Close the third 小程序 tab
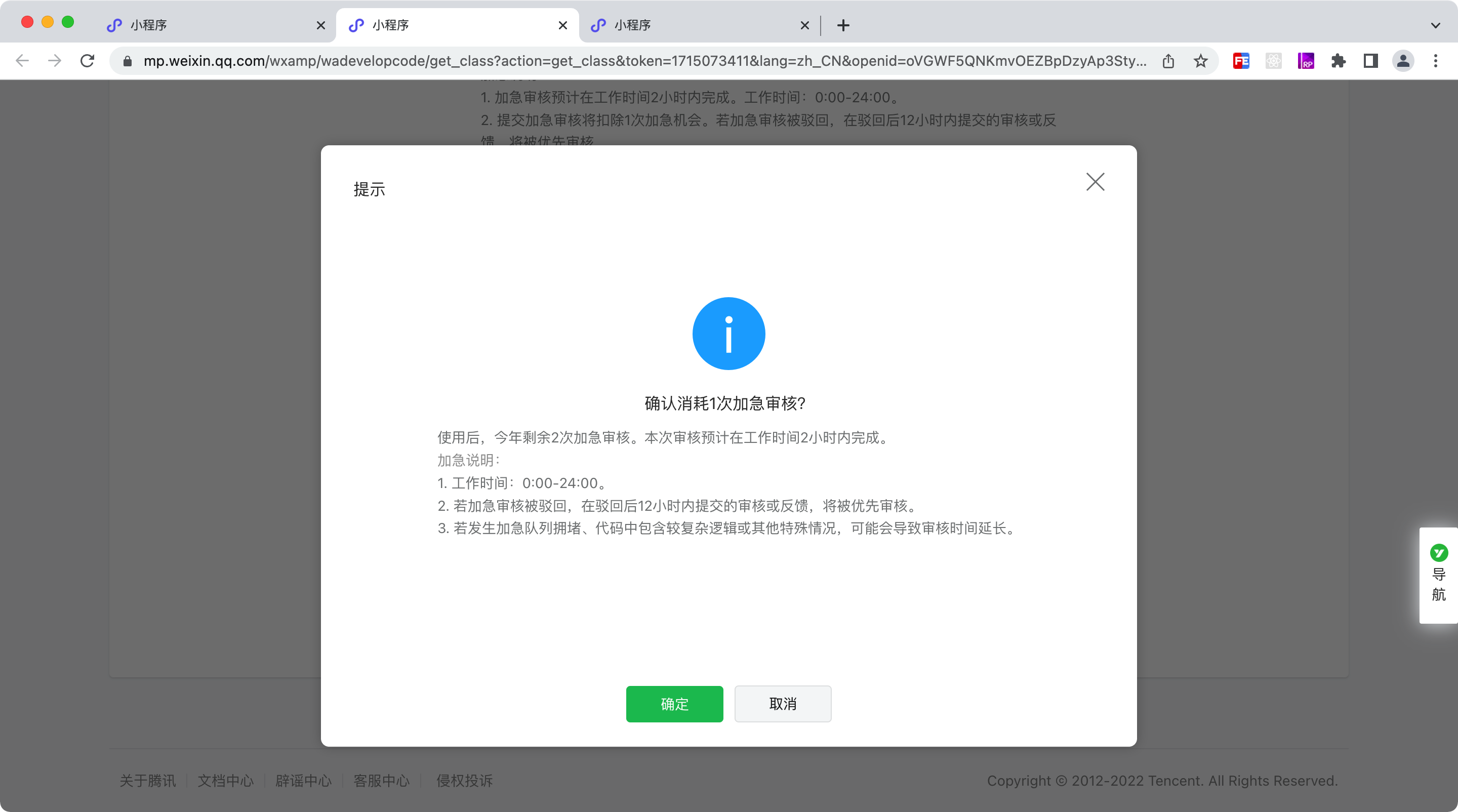 pyautogui.click(x=804, y=25)
